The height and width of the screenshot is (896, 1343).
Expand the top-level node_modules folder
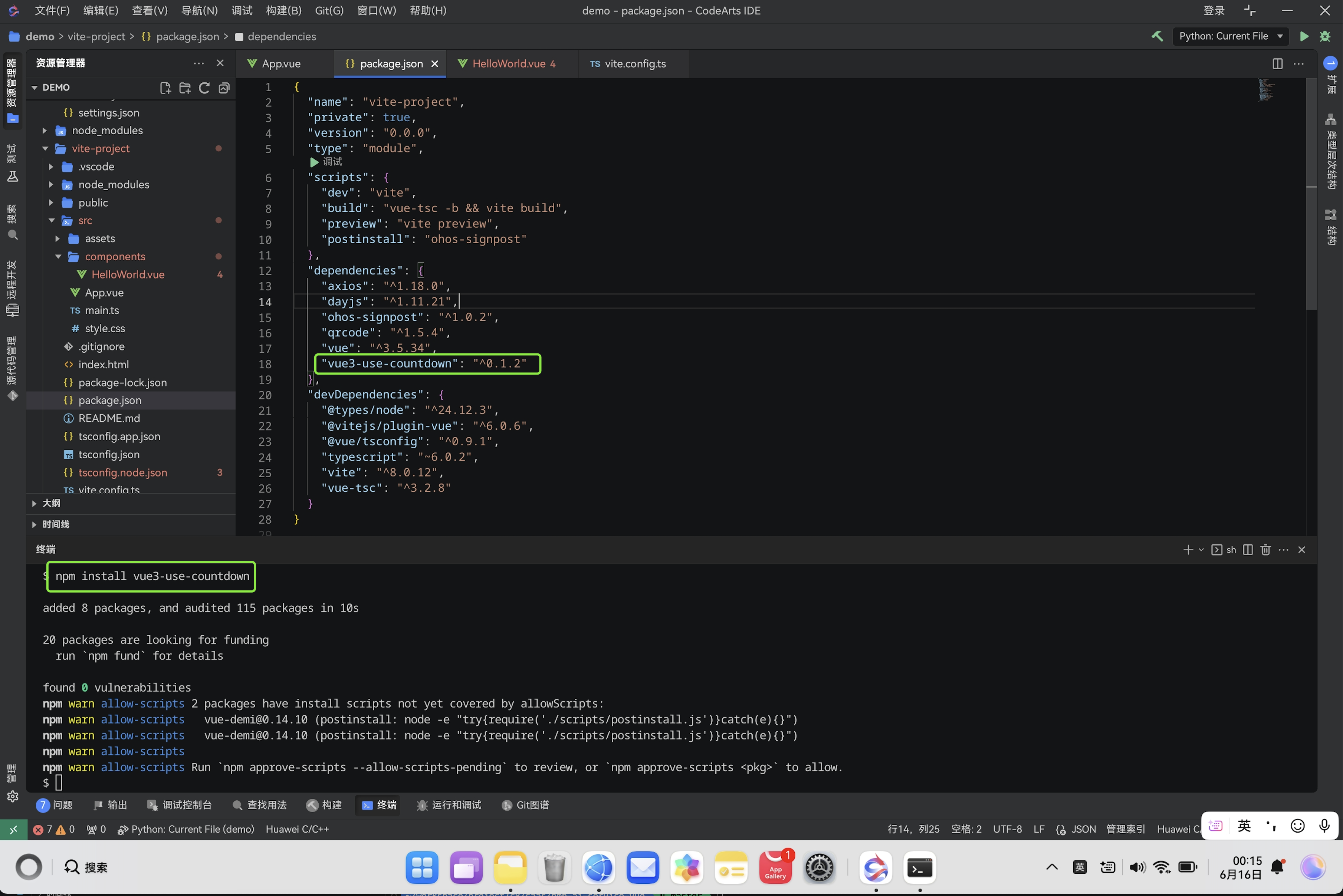pos(45,131)
